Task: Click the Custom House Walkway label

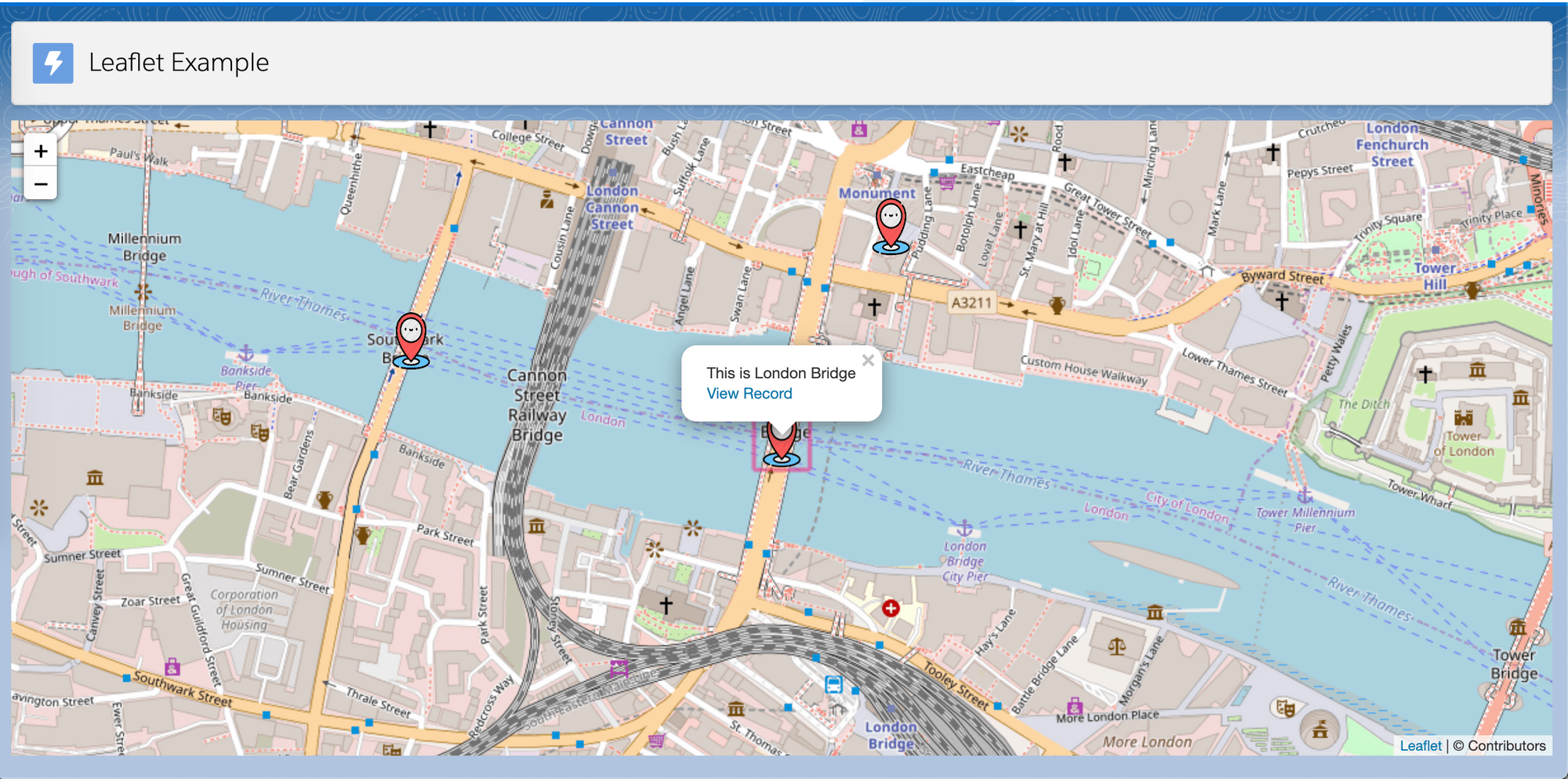Action: coord(1083,370)
